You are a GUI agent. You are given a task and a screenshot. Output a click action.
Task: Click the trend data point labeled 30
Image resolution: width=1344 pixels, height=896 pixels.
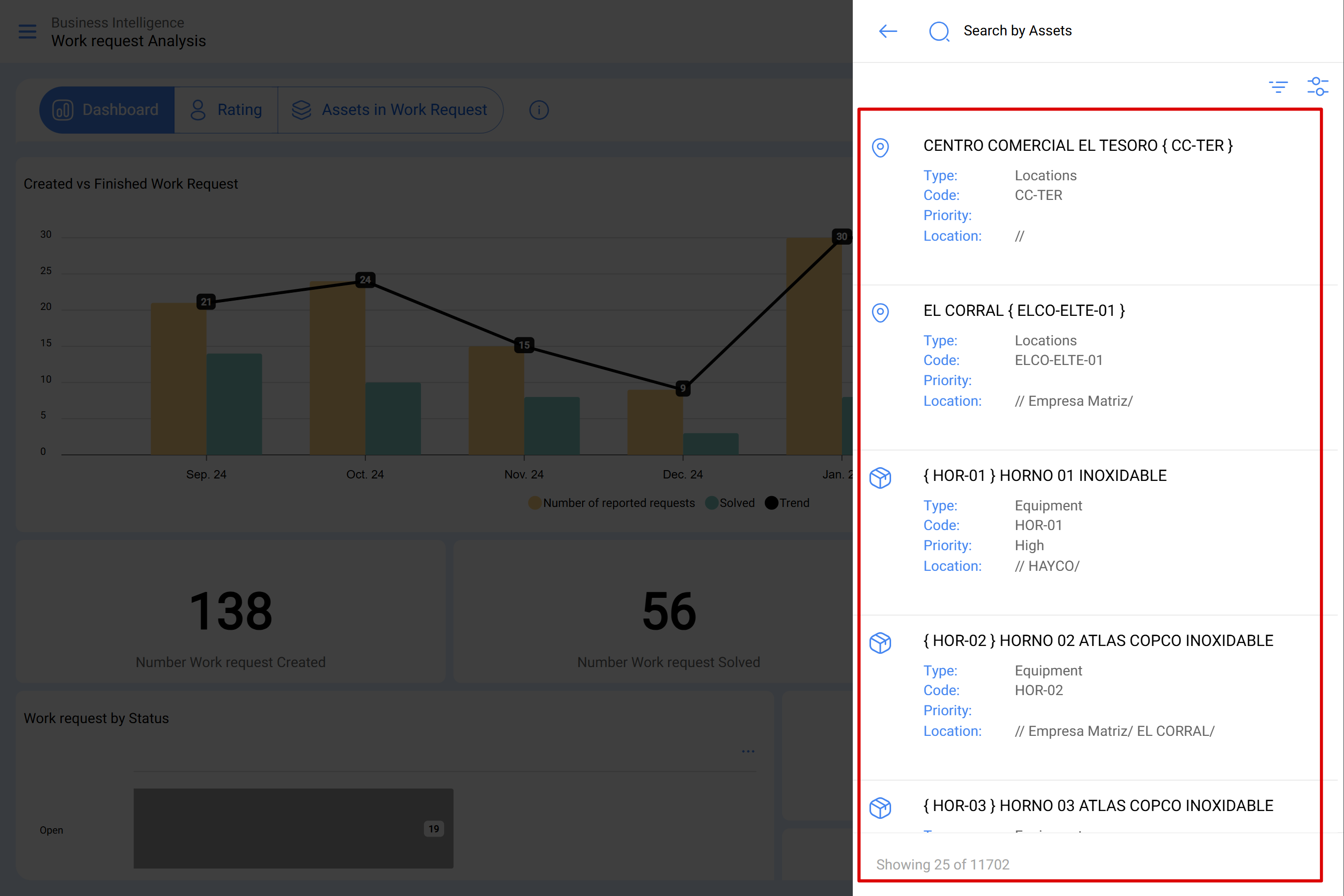[x=841, y=237]
